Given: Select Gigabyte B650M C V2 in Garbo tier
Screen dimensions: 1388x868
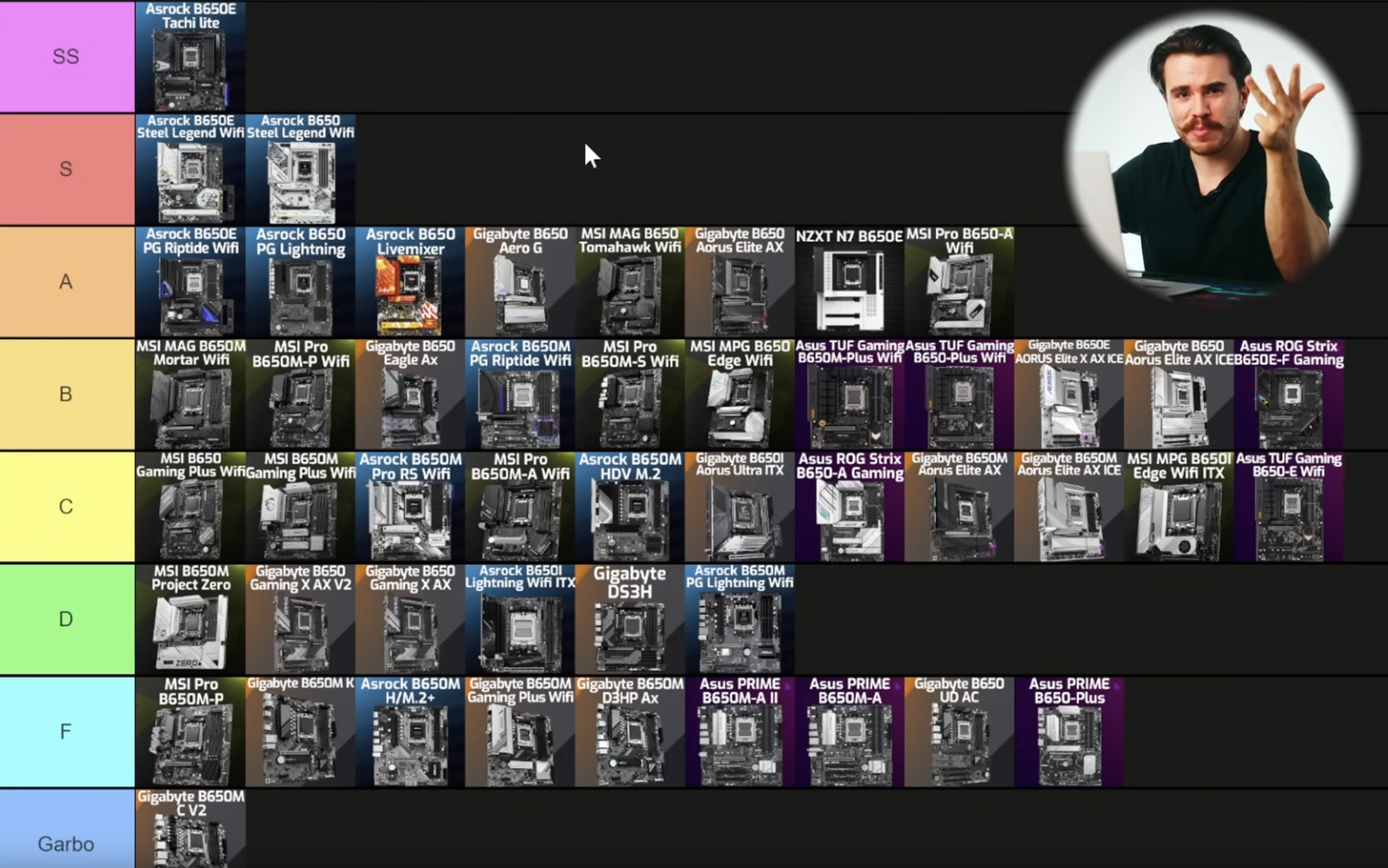Looking at the screenshot, I should pos(190,829).
